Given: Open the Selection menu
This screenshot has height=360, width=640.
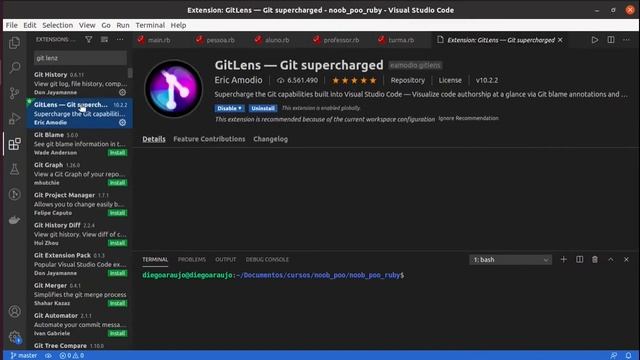Looking at the screenshot, I should (x=58, y=25).
